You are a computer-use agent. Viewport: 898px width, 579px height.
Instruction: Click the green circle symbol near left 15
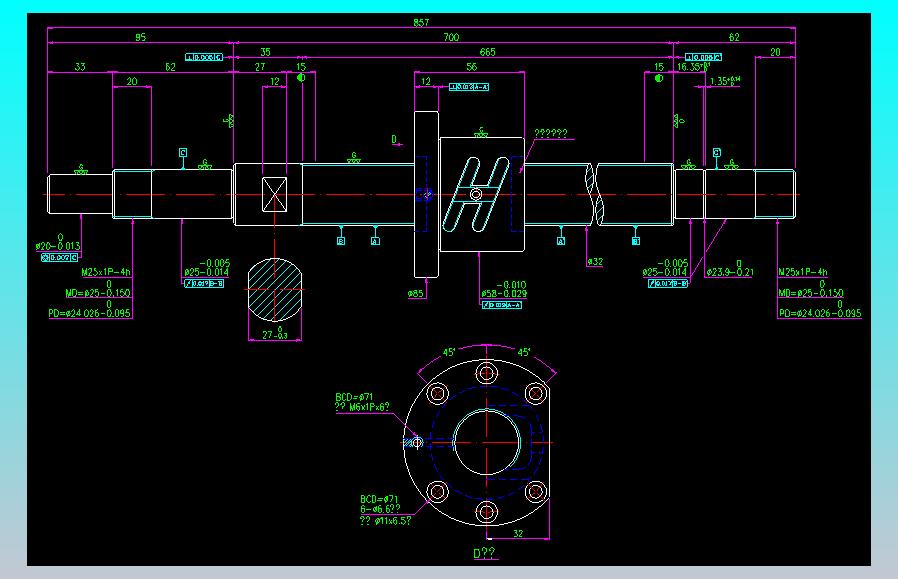pyautogui.click(x=301, y=78)
